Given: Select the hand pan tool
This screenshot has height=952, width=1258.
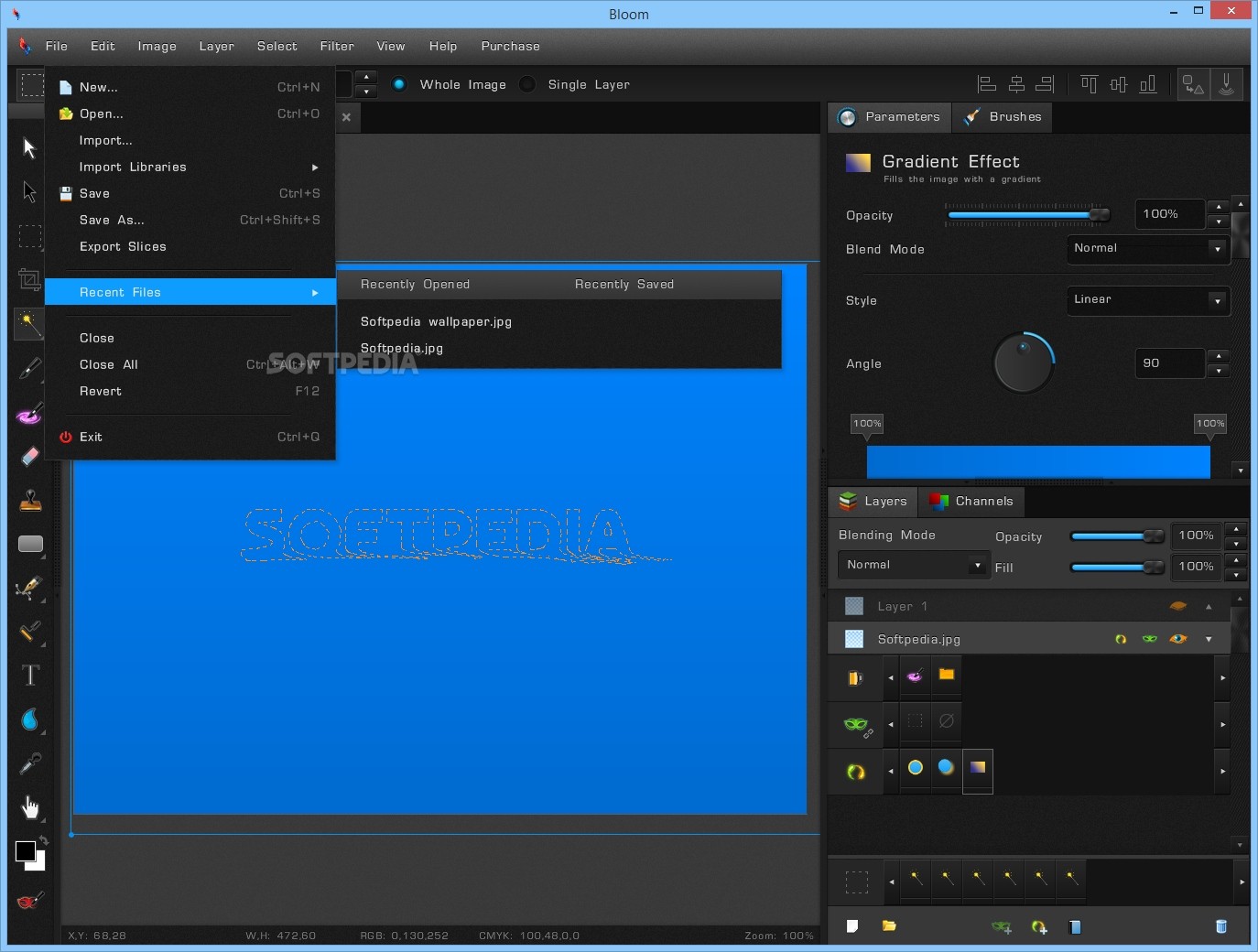Looking at the screenshot, I should click(30, 806).
